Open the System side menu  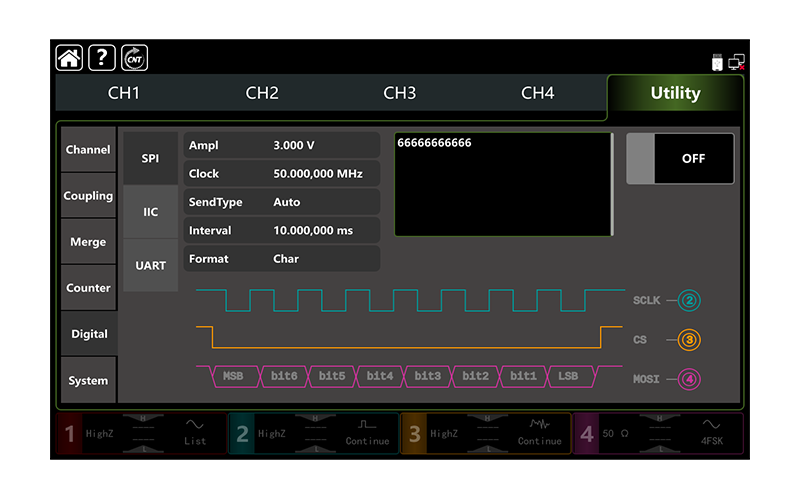point(88,381)
